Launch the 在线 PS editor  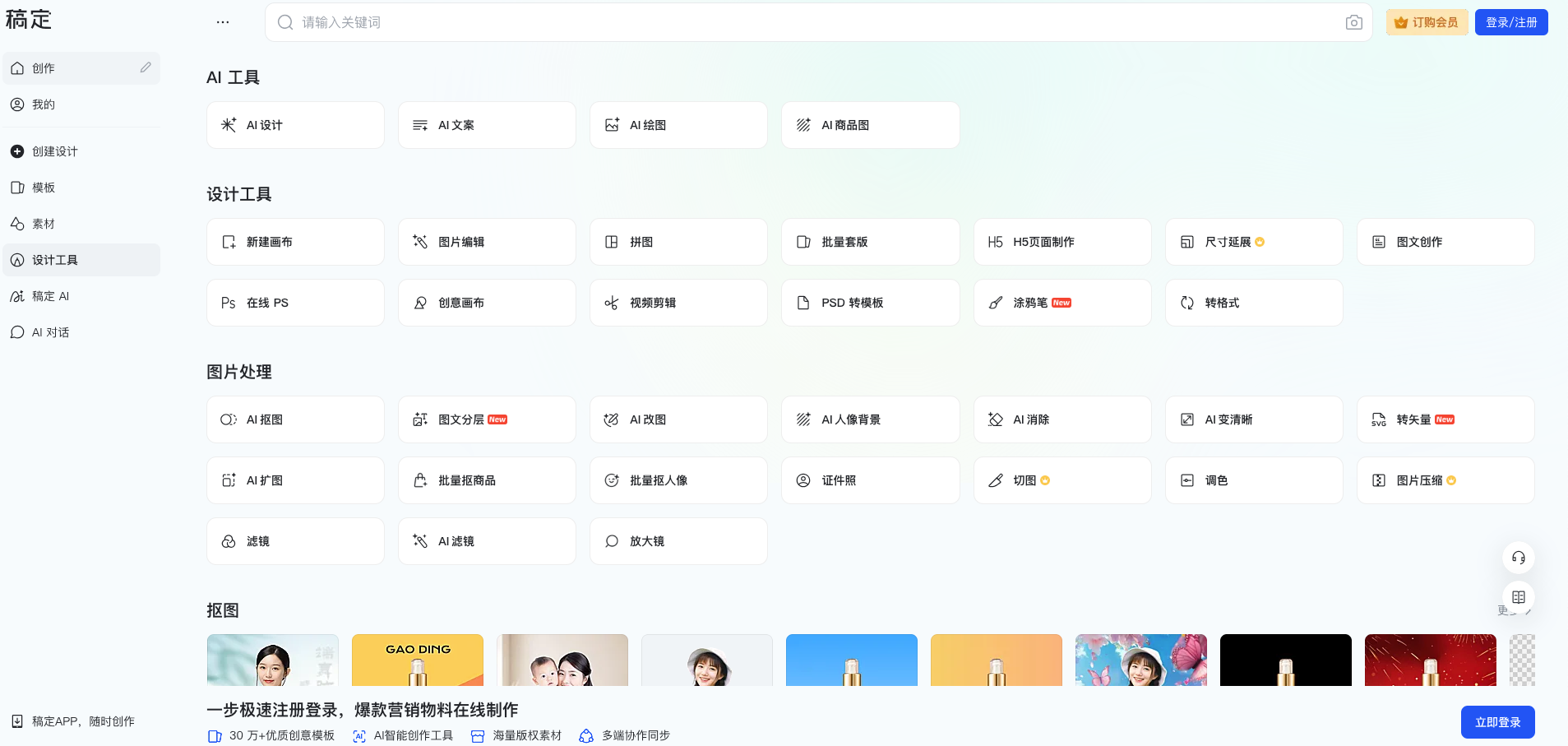tap(295, 303)
